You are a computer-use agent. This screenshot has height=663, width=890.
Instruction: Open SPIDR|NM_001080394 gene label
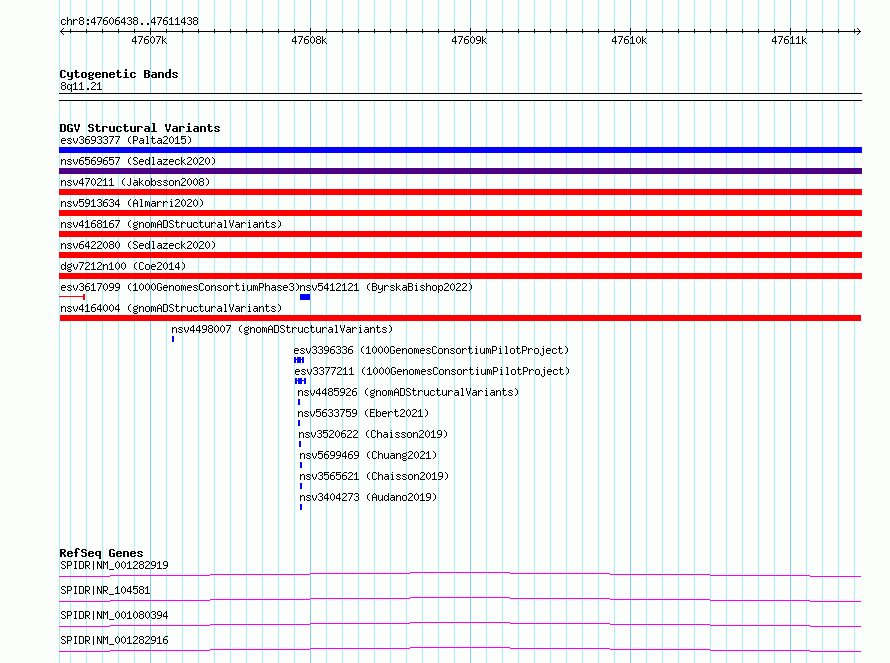click(x=114, y=615)
